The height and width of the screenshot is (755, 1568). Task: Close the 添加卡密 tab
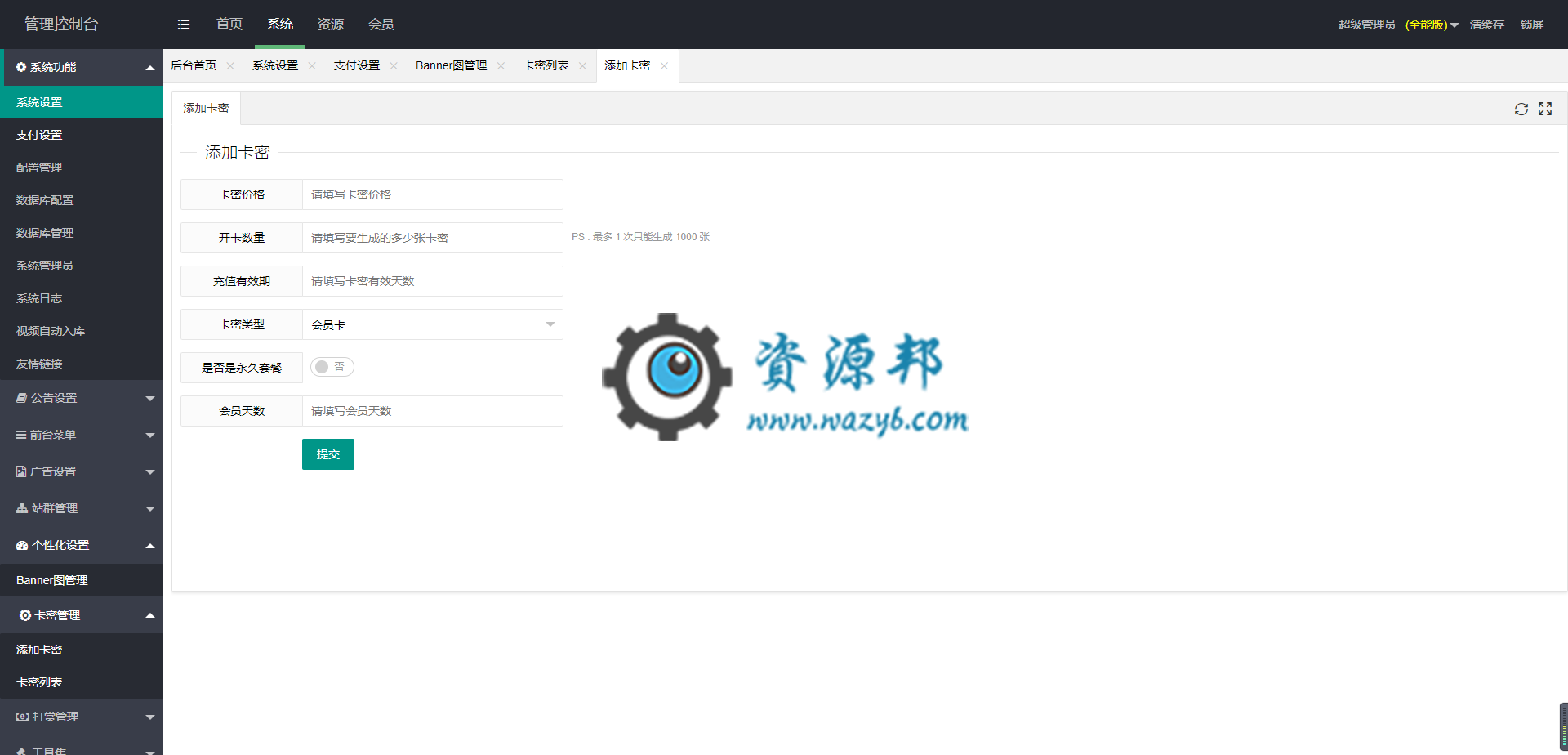coord(664,66)
